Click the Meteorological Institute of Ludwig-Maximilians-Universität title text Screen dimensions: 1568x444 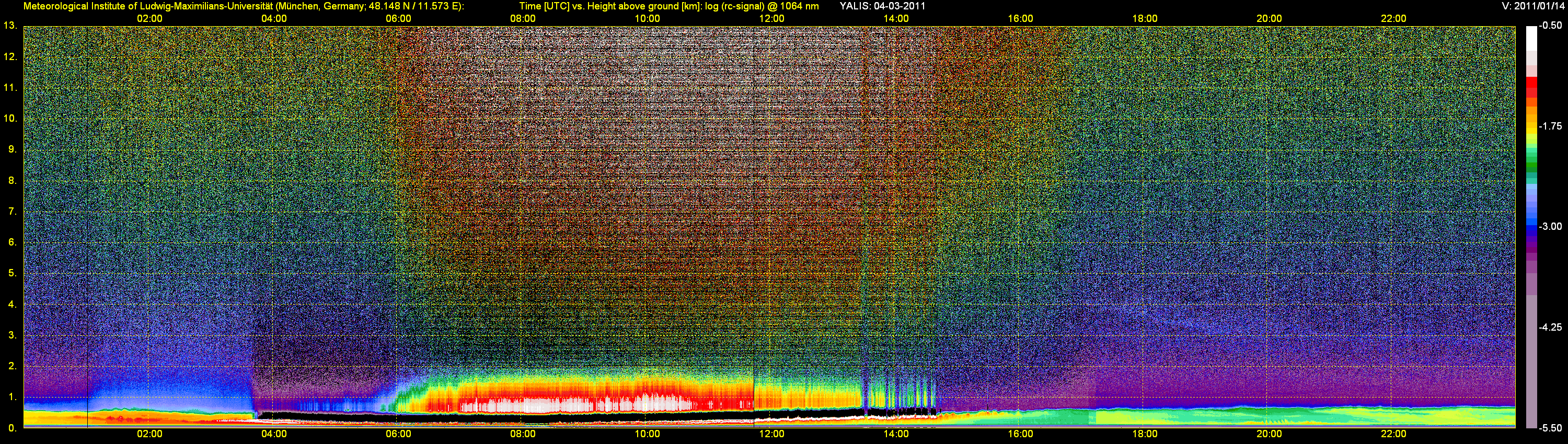pyautogui.click(x=244, y=6)
